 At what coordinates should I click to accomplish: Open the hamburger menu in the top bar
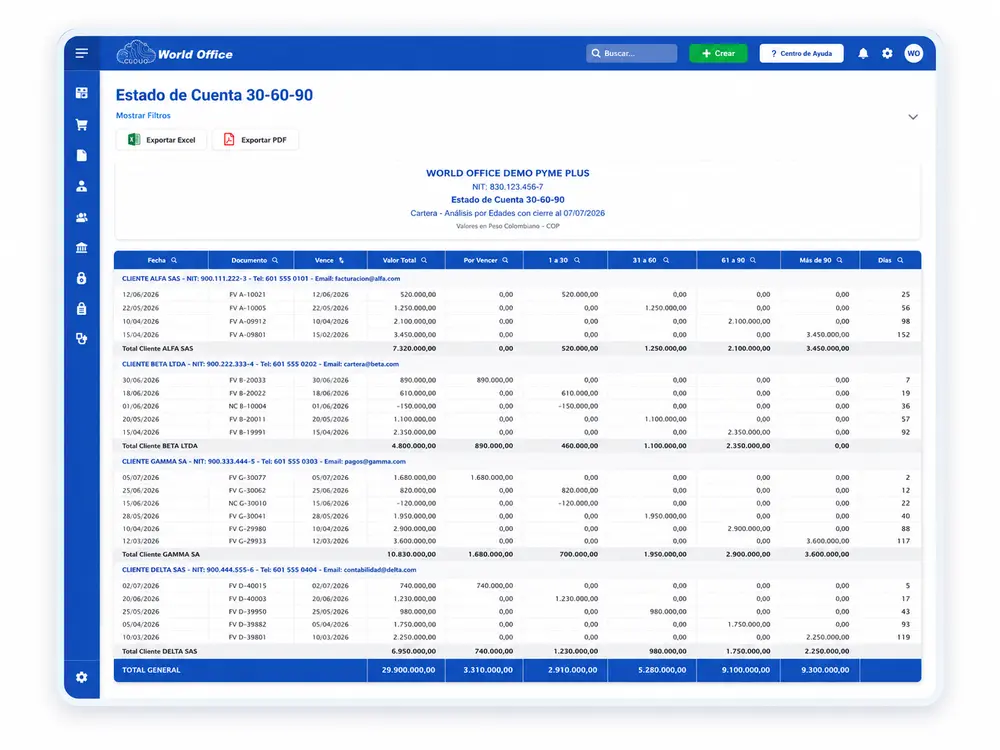point(82,54)
